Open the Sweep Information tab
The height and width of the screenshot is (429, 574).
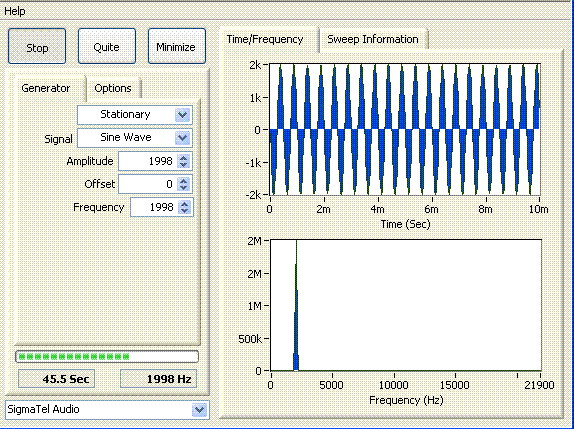point(373,39)
